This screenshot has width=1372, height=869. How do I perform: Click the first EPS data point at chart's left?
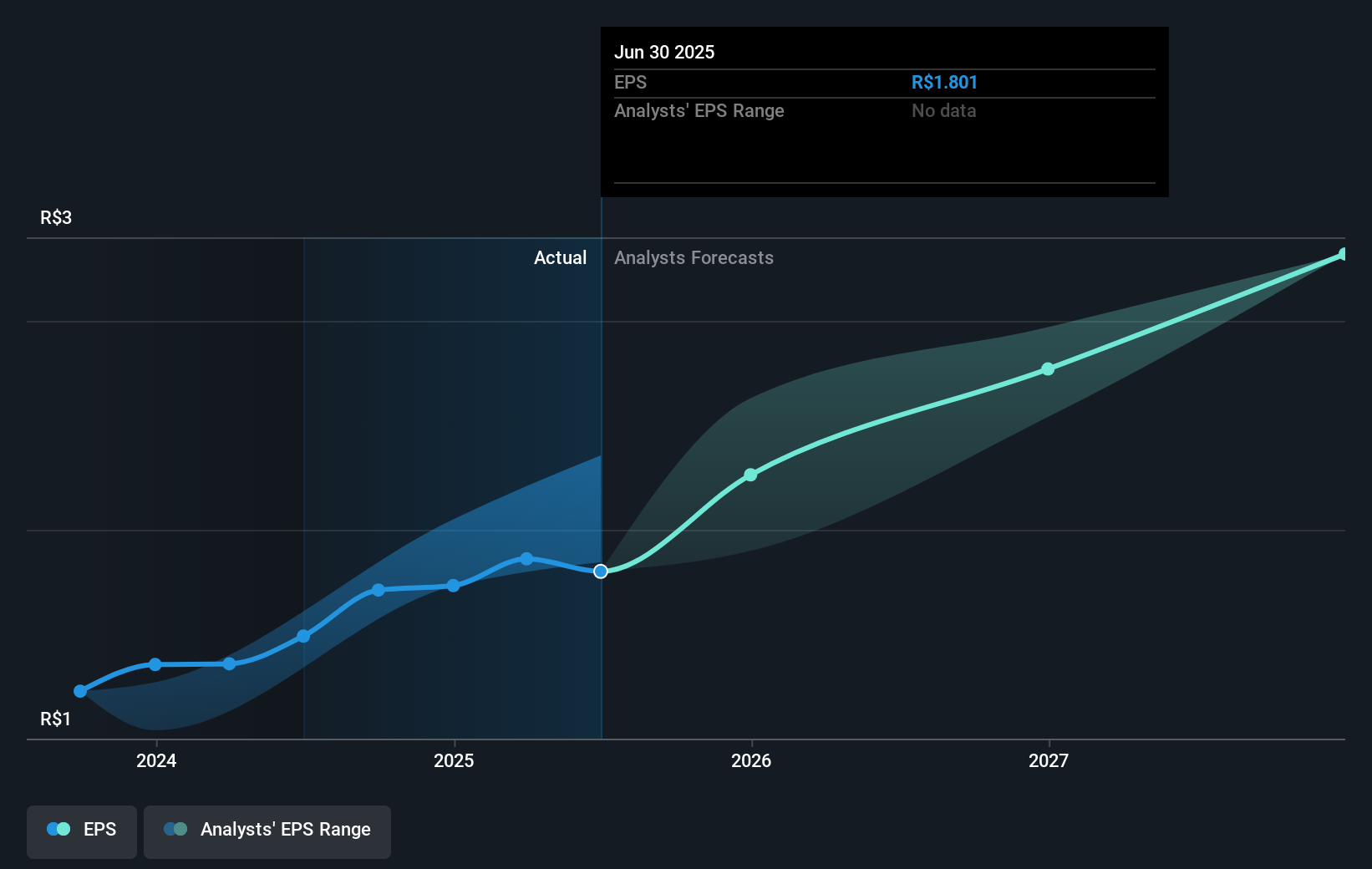tap(80, 691)
